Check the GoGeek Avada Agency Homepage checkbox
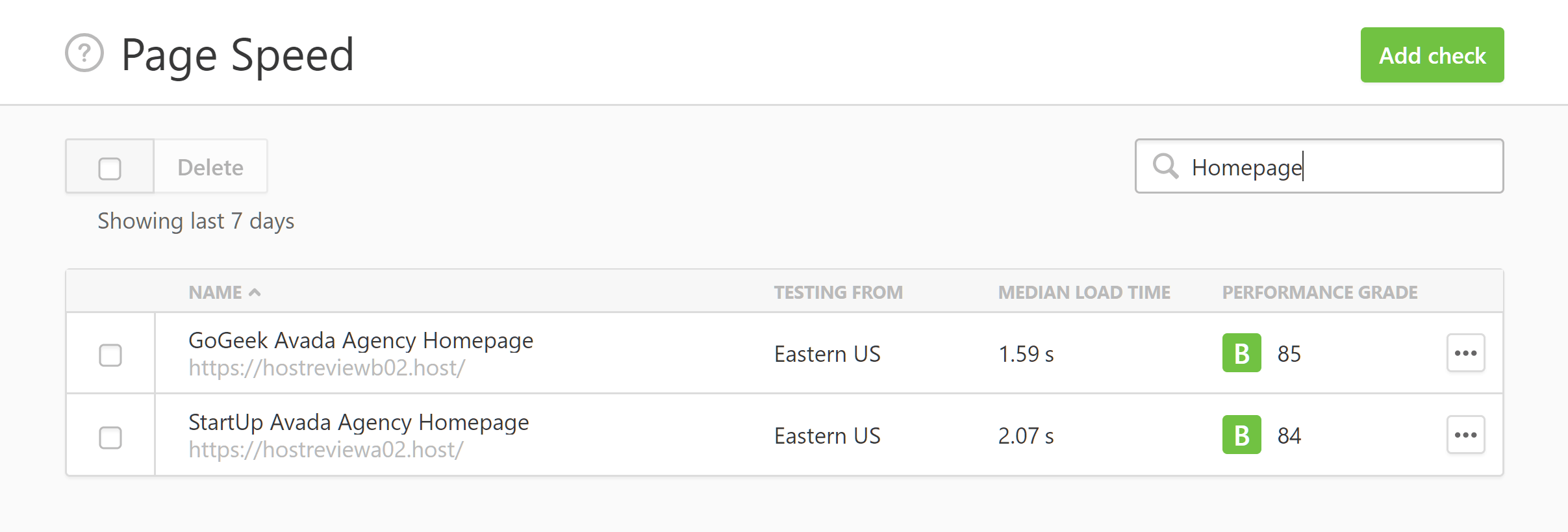The width and height of the screenshot is (1568, 532). pyautogui.click(x=110, y=355)
